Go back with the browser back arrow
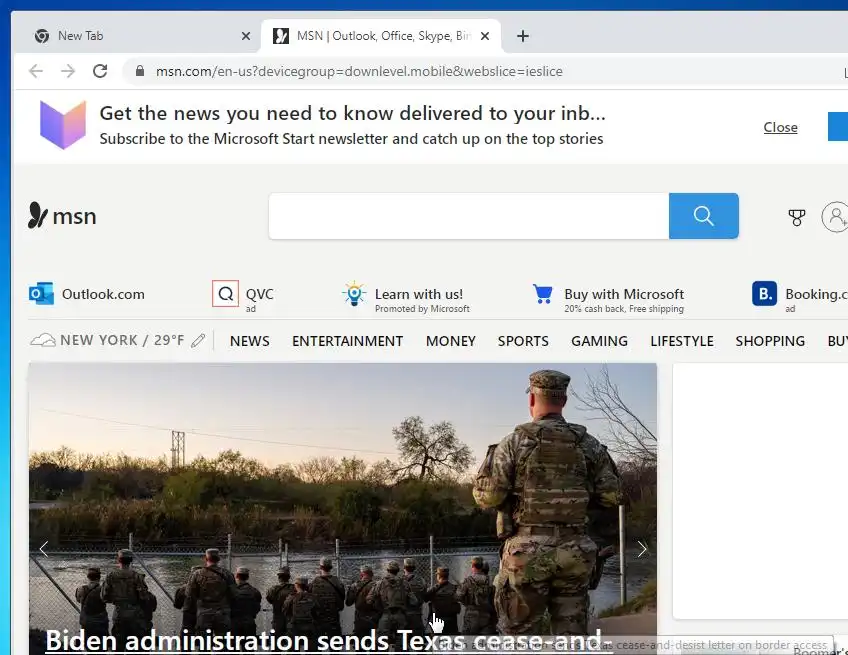This screenshot has height=655, width=848. (x=36, y=71)
